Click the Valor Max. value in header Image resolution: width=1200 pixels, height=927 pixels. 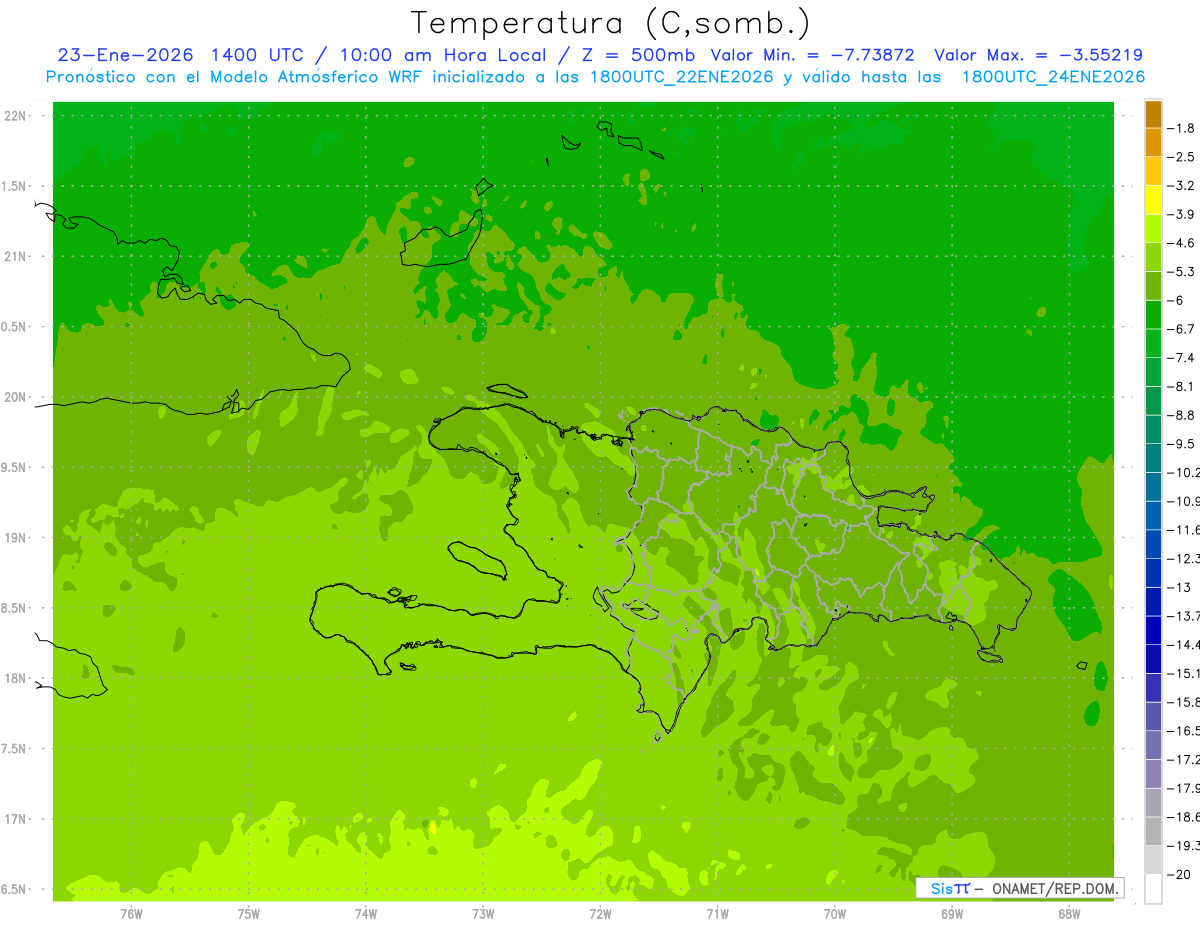pyautogui.click(x=1038, y=55)
